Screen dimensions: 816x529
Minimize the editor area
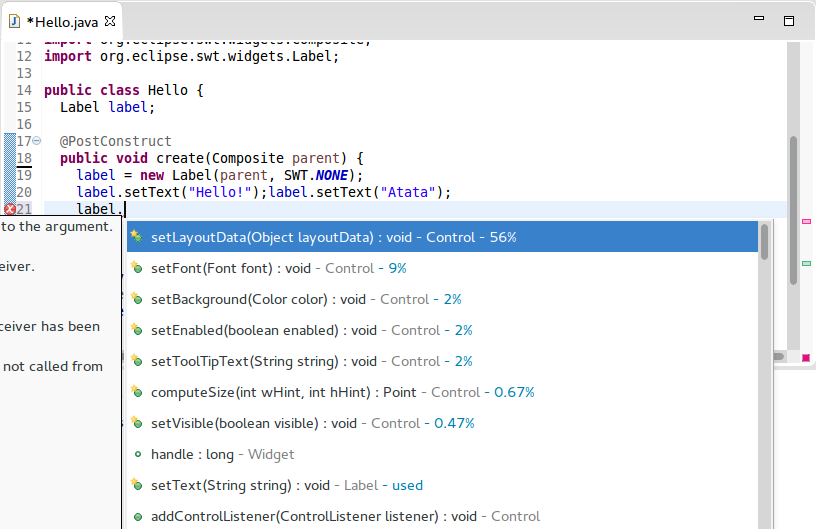pyautogui.click(x=762, y=20)
